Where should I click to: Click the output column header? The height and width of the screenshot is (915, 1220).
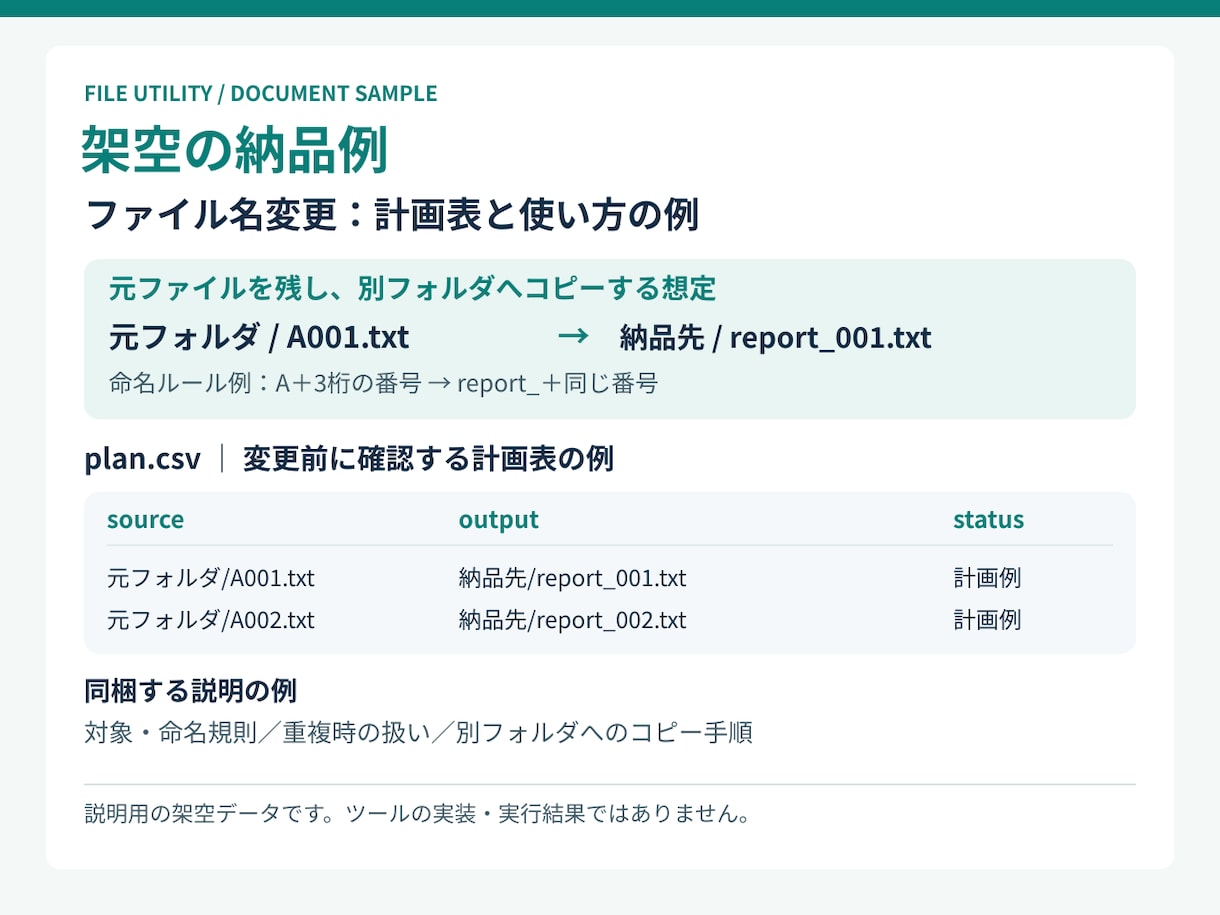tap(499, 520)
